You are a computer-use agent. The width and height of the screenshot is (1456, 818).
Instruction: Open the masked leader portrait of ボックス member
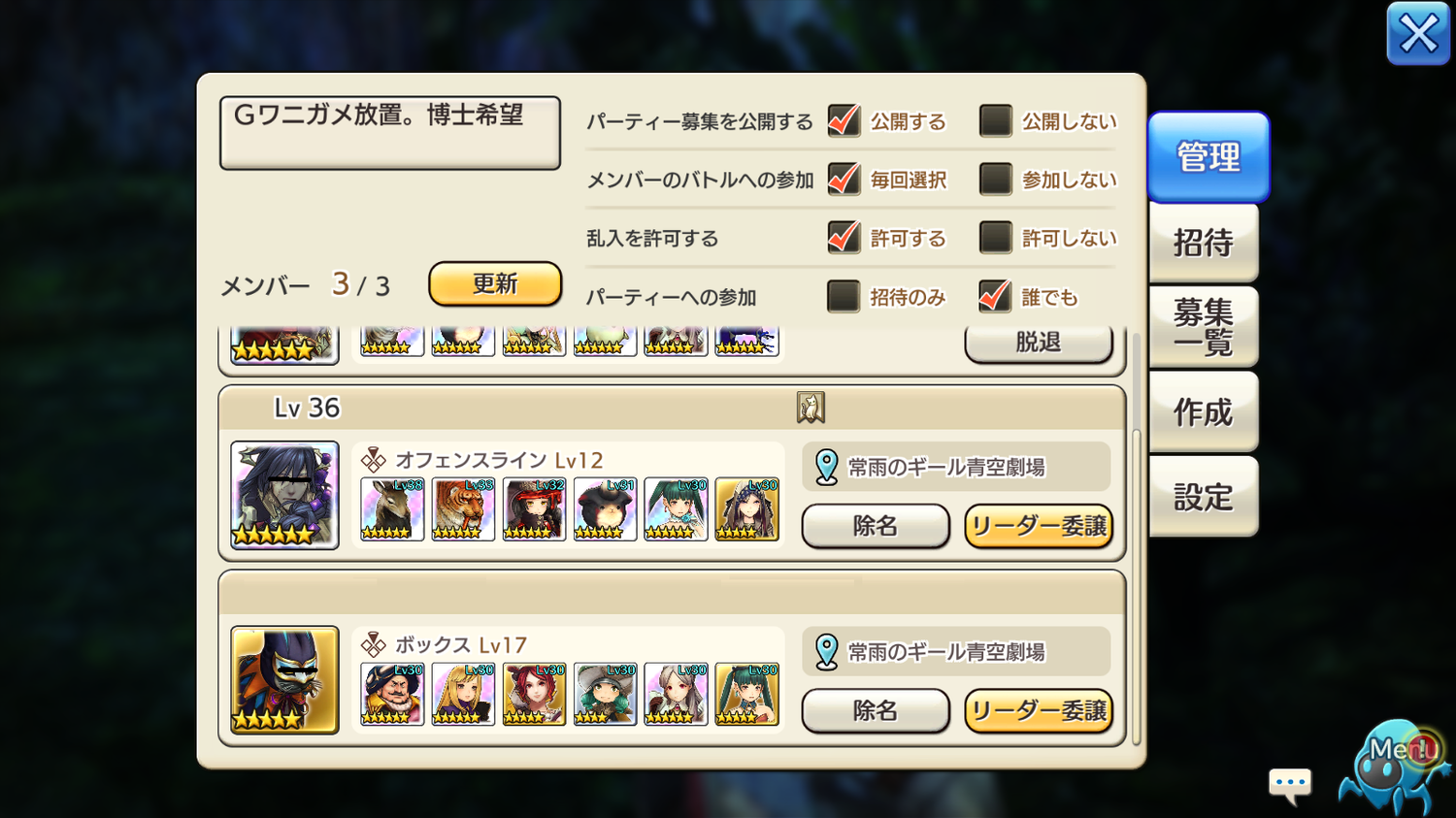[284, 679]
